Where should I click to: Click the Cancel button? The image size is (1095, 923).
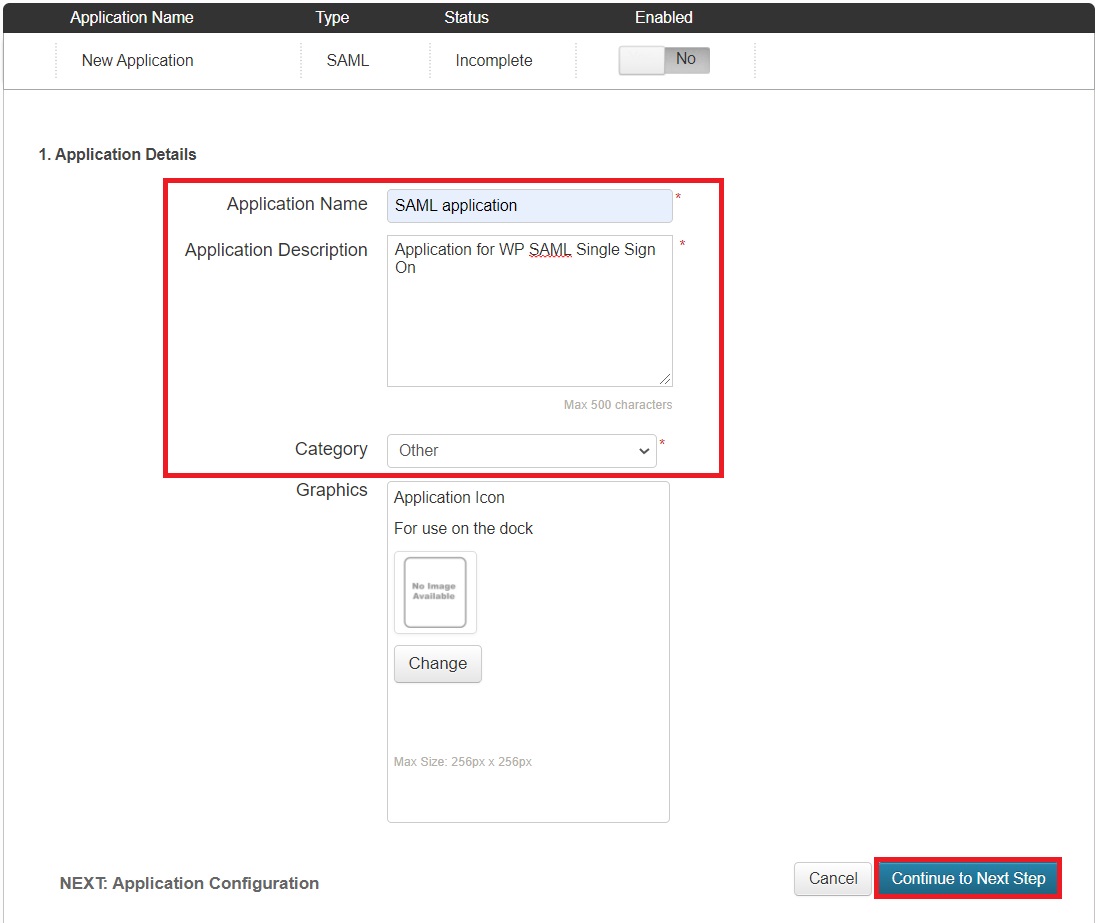832,878
